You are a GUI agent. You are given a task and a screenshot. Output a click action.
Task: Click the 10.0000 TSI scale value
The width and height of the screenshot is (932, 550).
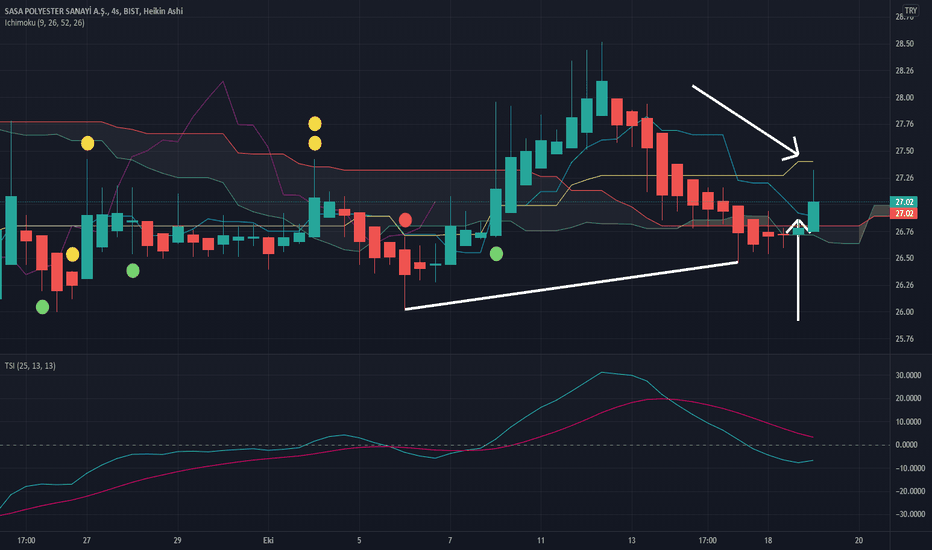pyautogui.click(x=910, y=422)
